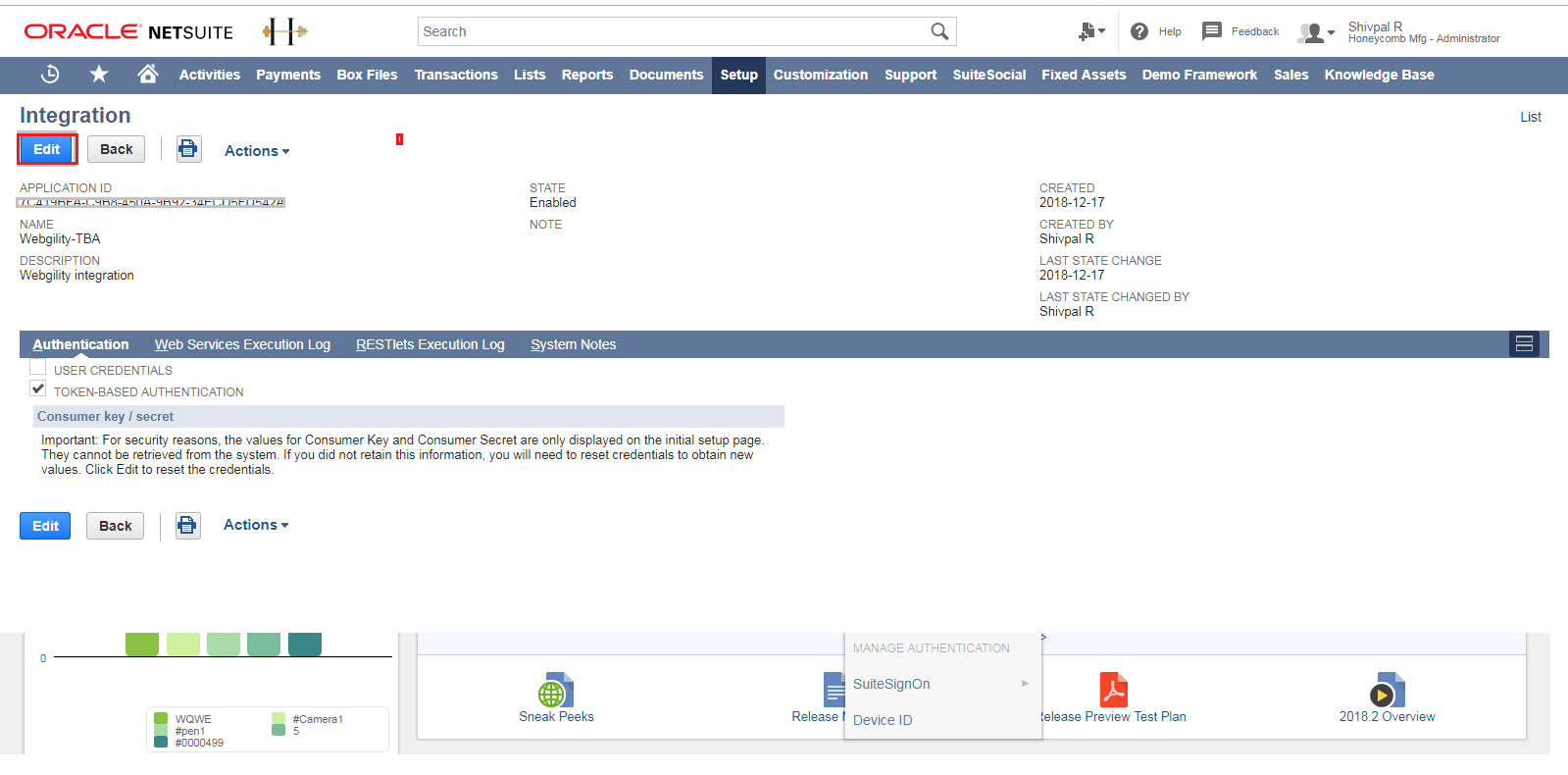Select the Application ID value
The height and width of the screenshot is (775, 1568).
pyautogui.click(x=151, y=203)
